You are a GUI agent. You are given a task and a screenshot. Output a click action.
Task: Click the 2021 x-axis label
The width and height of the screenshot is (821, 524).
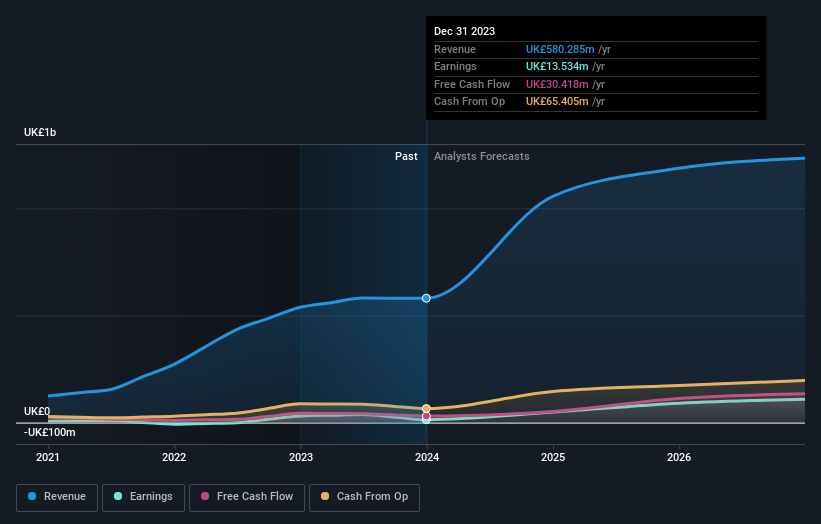coord(48,458)
